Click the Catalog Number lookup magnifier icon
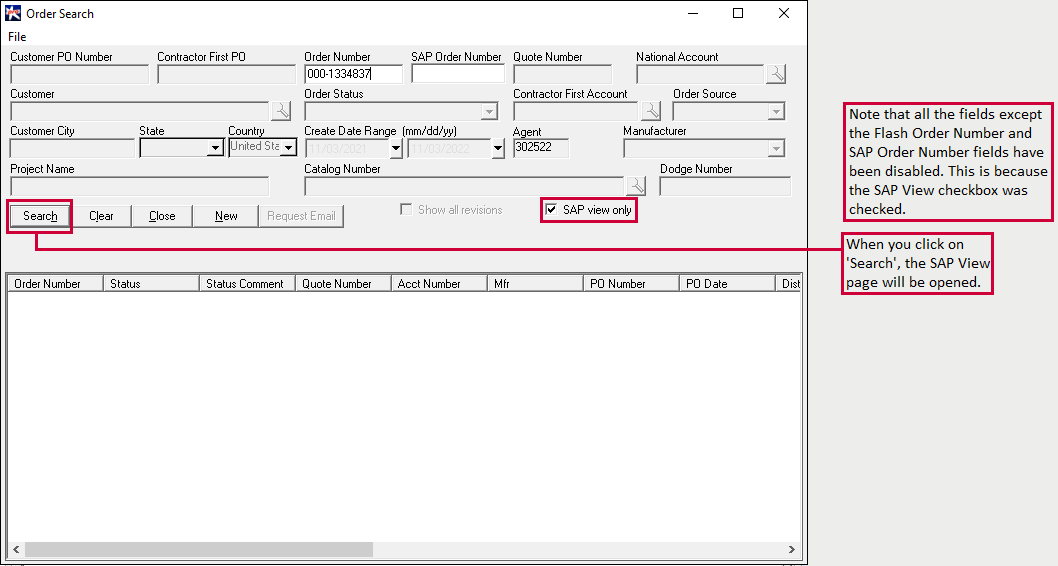Image resolution: width=1058 pixels, height=566 pixels. (x=636, y=186)
